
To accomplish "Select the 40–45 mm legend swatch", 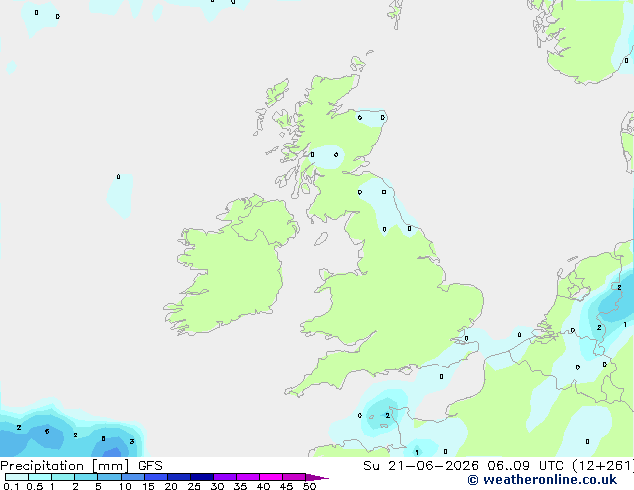I will pos(271,477).
